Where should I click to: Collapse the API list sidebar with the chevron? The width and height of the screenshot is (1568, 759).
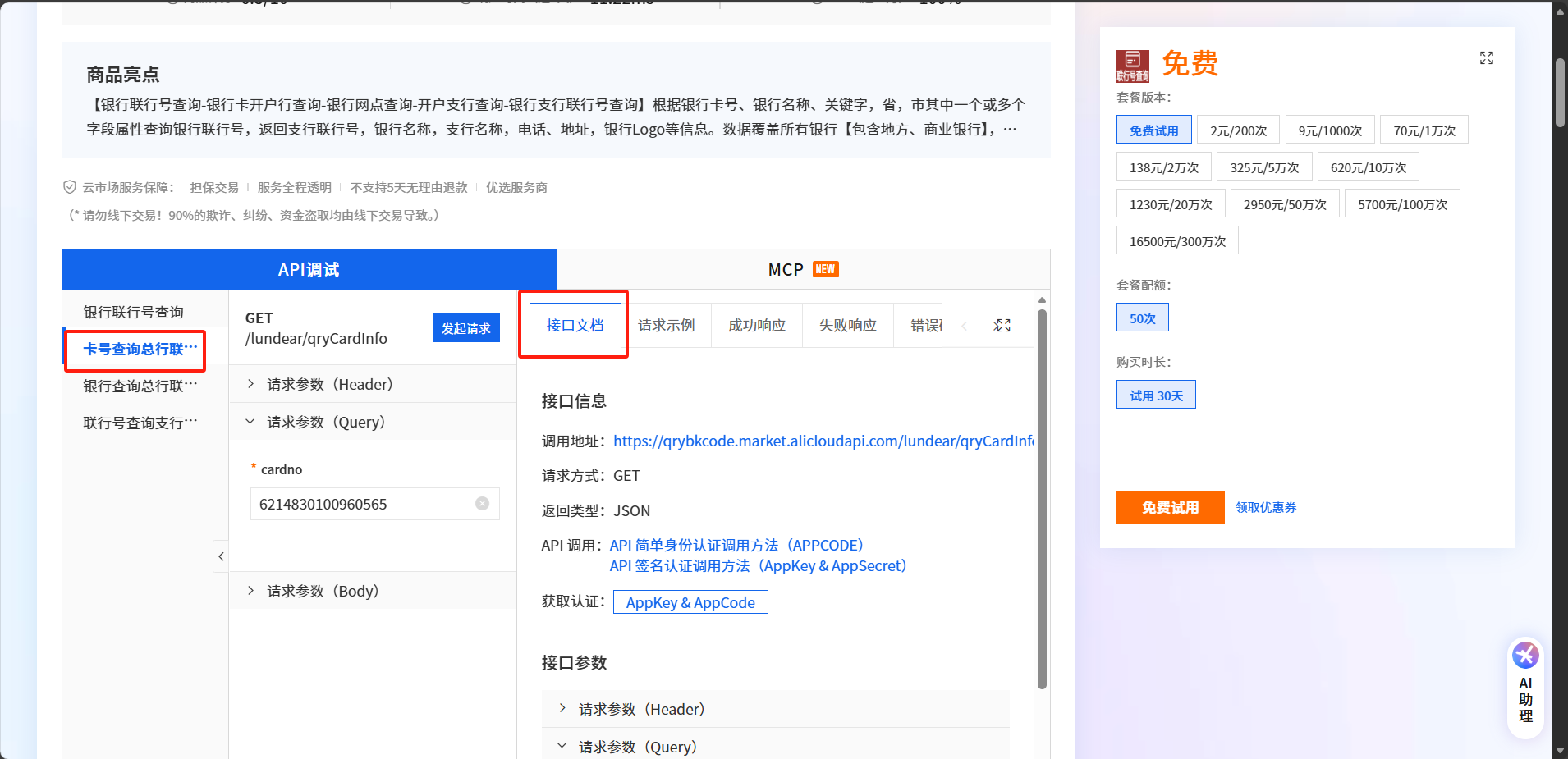220,556
